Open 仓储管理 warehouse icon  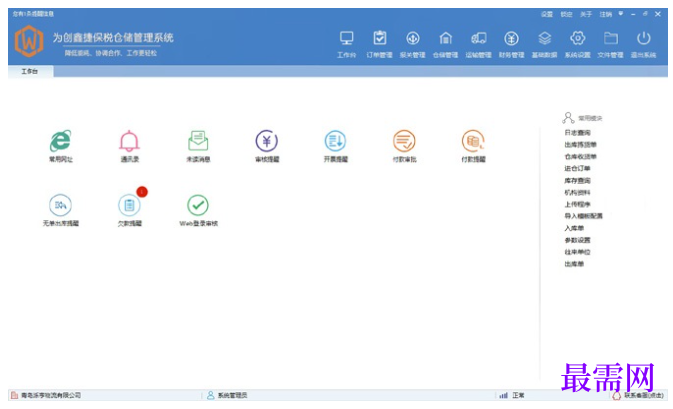pyautogui.click(x=446, y=39)
